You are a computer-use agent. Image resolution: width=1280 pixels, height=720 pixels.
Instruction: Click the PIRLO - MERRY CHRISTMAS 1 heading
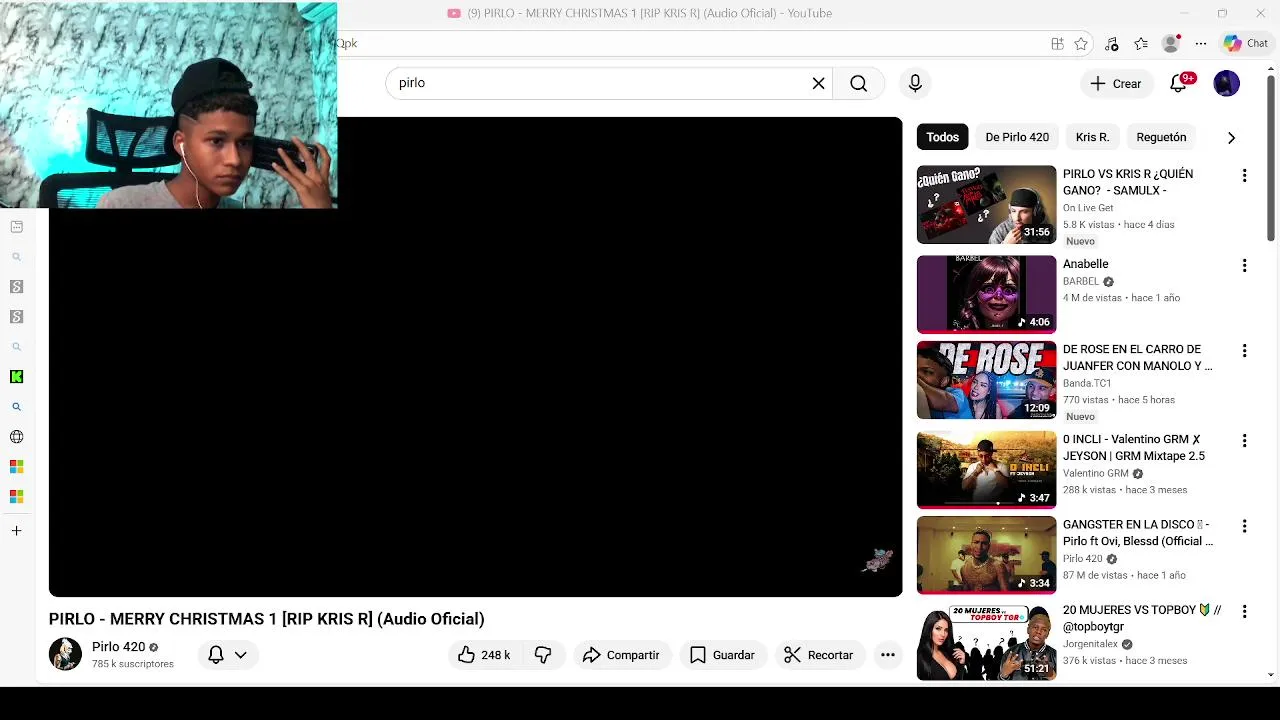[266, 619]
